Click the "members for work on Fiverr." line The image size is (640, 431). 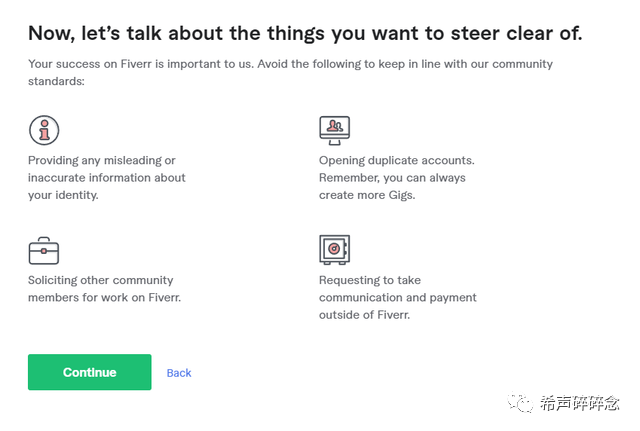(105, 298)
